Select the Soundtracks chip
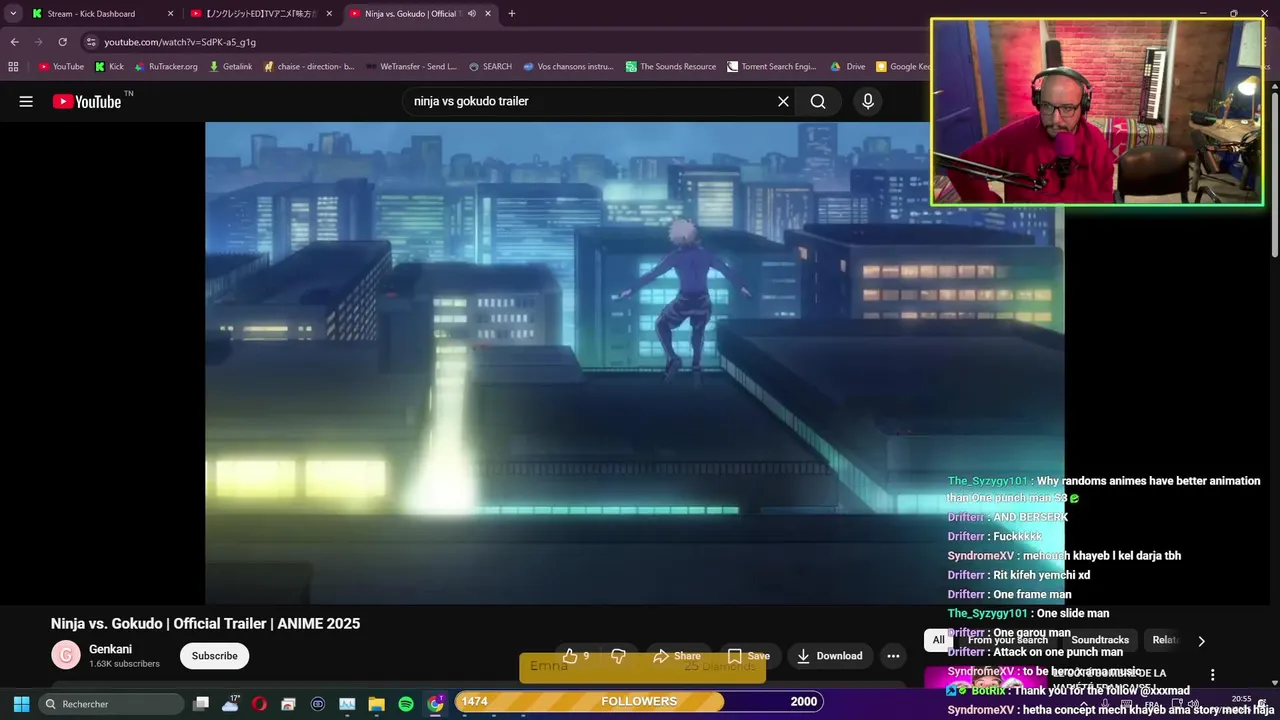Screen dimensions: 1280x720 1100,640
